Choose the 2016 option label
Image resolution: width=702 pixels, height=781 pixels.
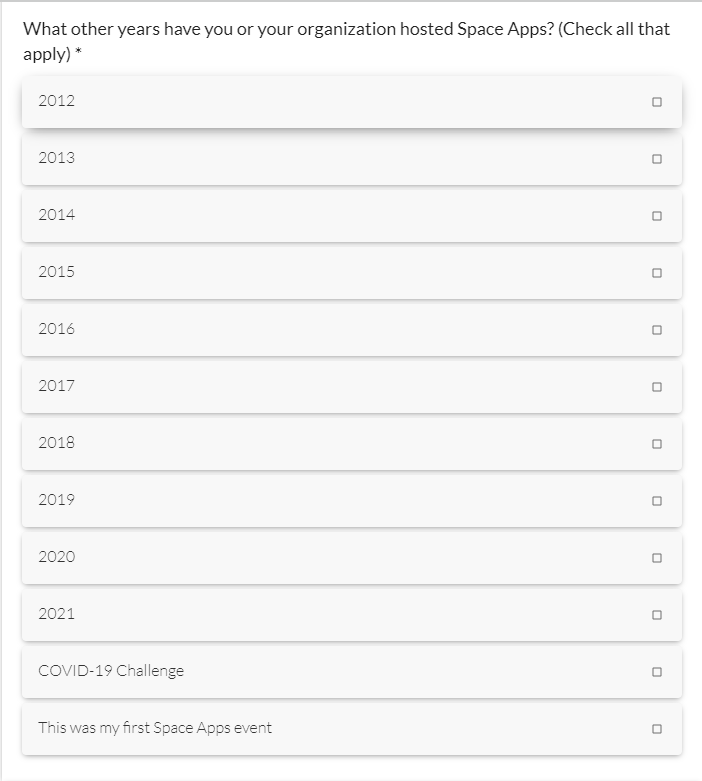[56, 329]
